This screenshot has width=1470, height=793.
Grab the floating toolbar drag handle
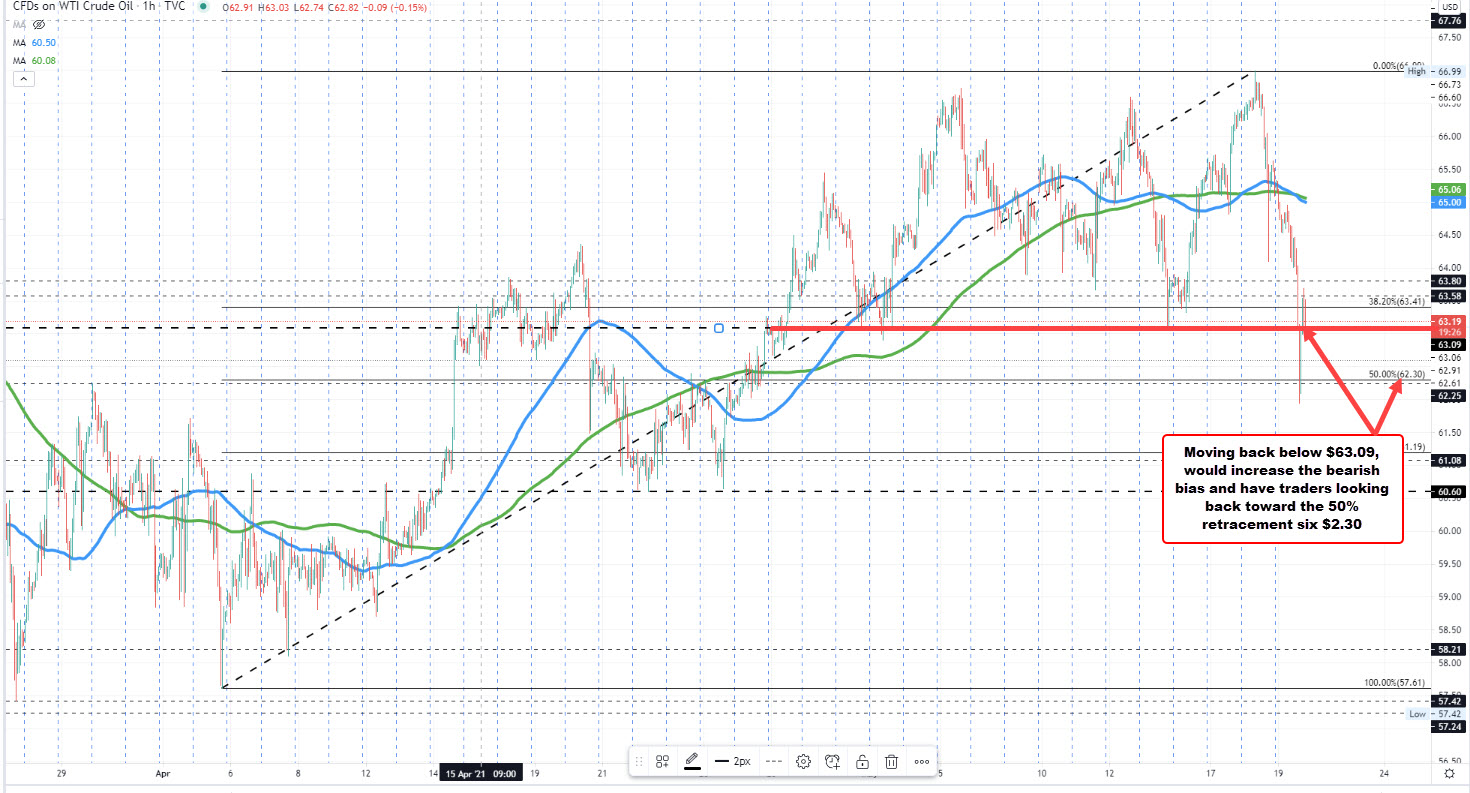click(640, 761)
